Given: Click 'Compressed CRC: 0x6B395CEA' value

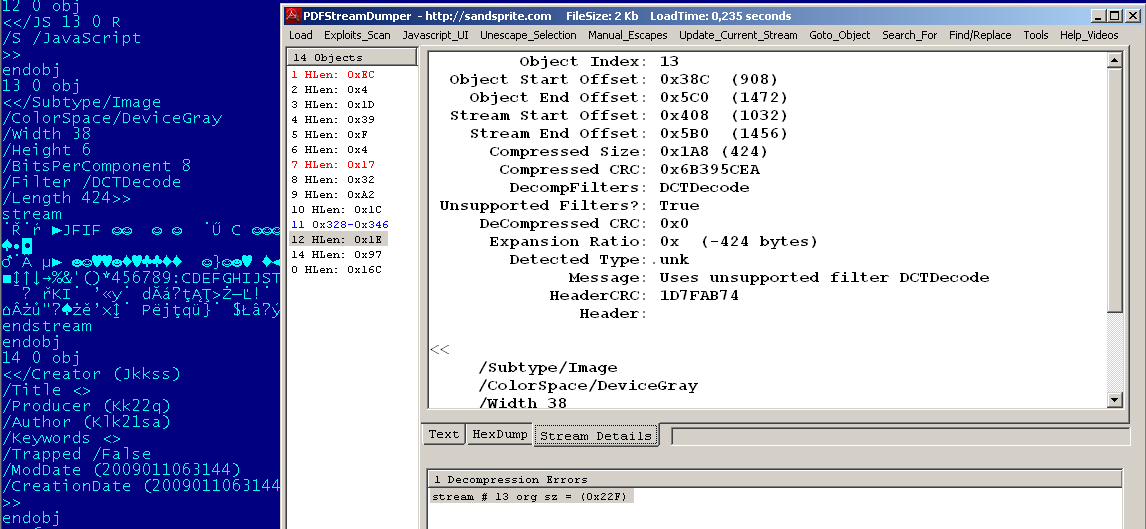Looking at the screenshot, I should pos(710,170).
